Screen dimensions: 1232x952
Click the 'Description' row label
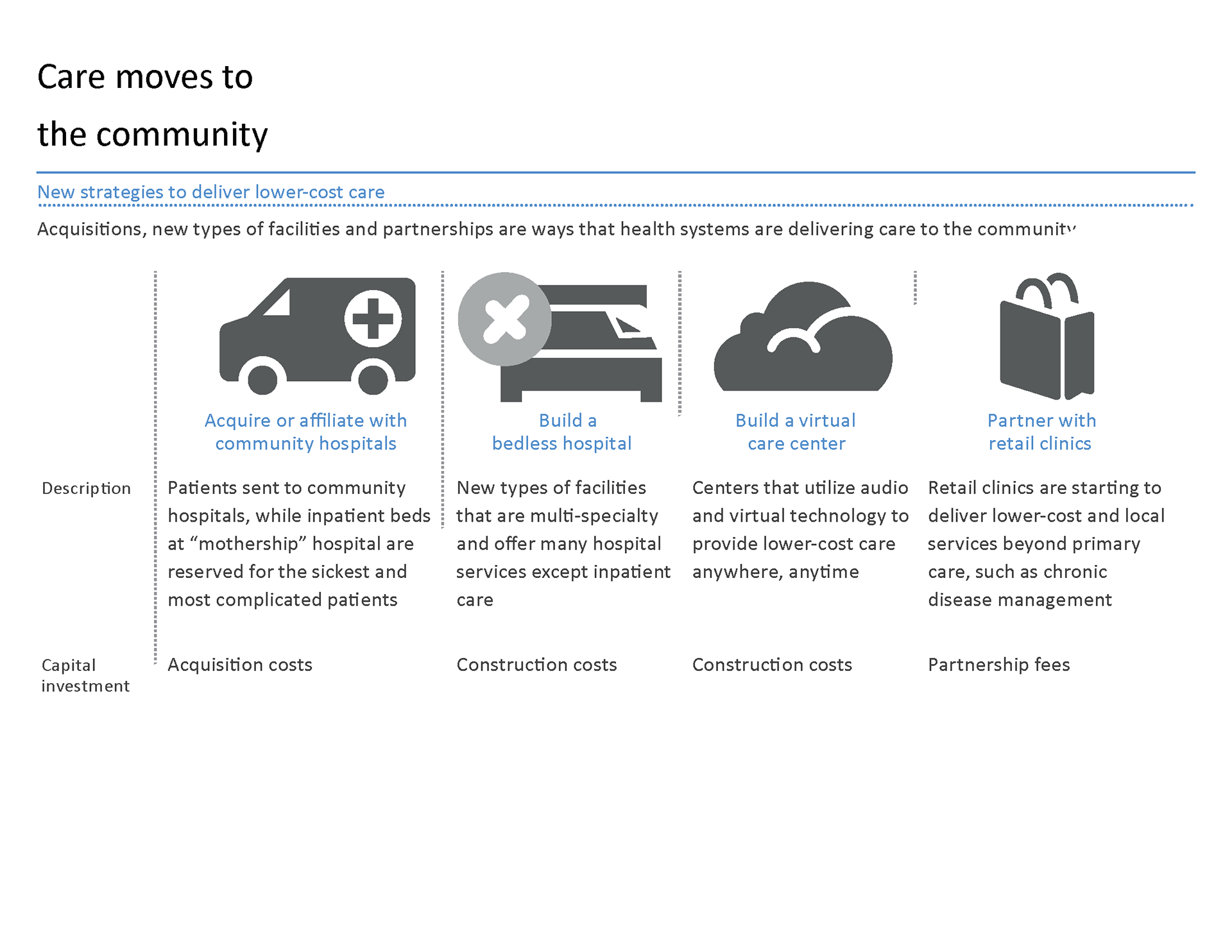tap(86, 488)
